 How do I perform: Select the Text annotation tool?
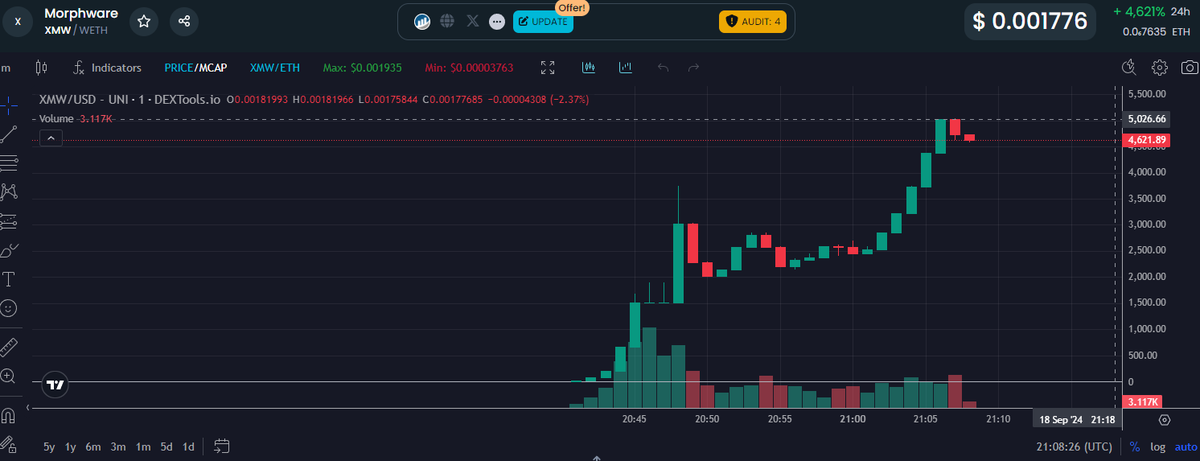click(9, 279)
